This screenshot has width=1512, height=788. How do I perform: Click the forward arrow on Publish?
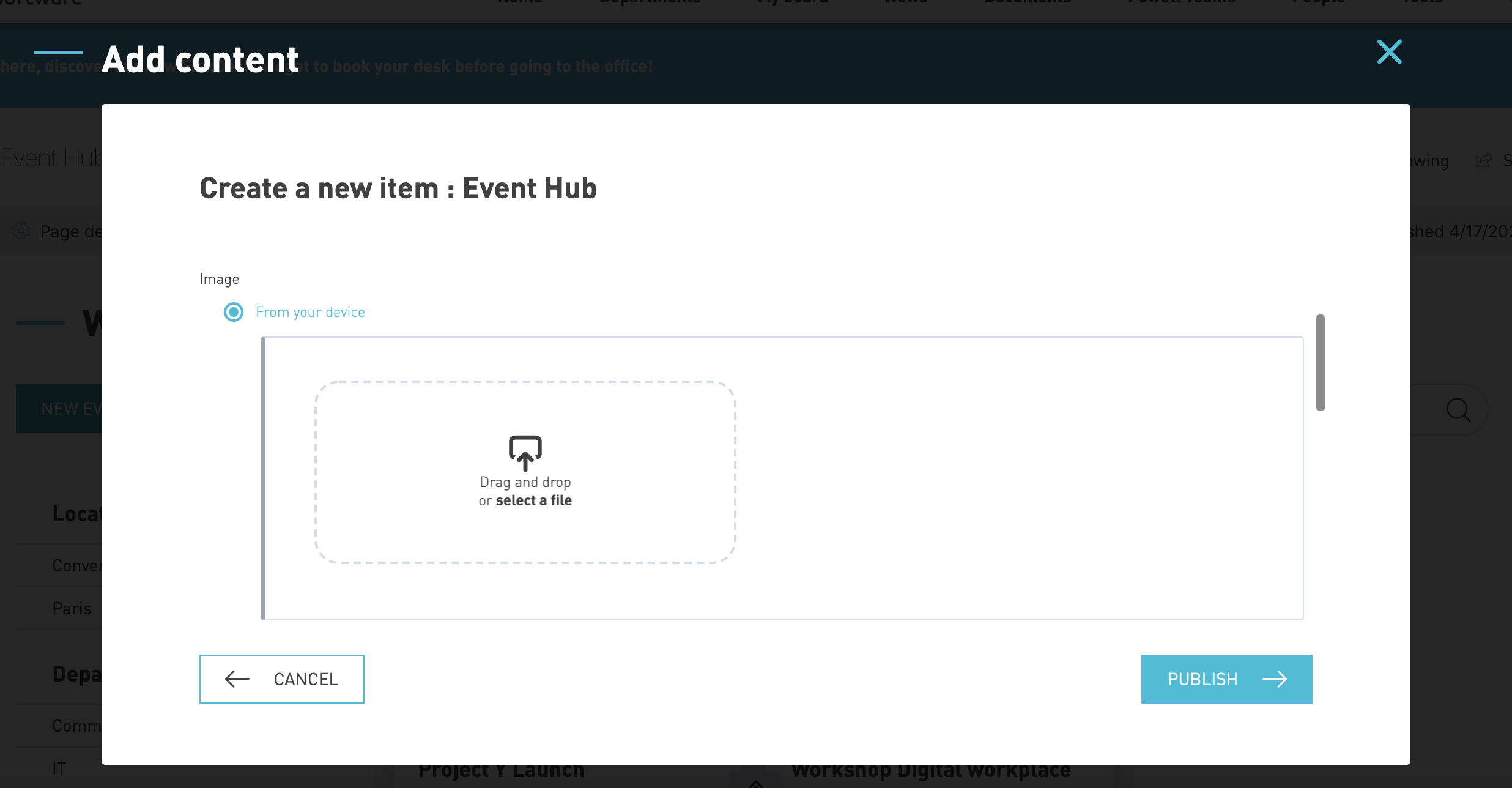tap(1275, 679)
